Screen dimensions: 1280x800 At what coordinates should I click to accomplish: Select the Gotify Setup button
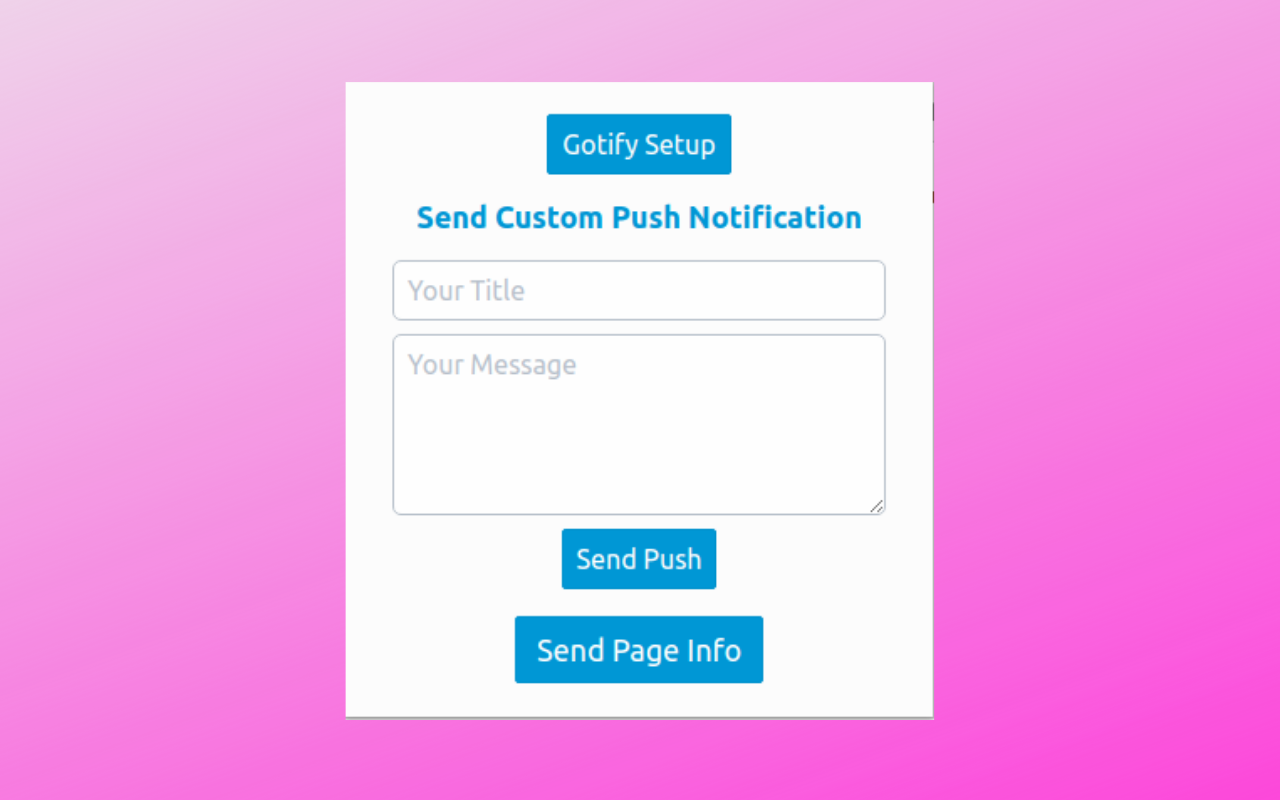coord(638,144)
